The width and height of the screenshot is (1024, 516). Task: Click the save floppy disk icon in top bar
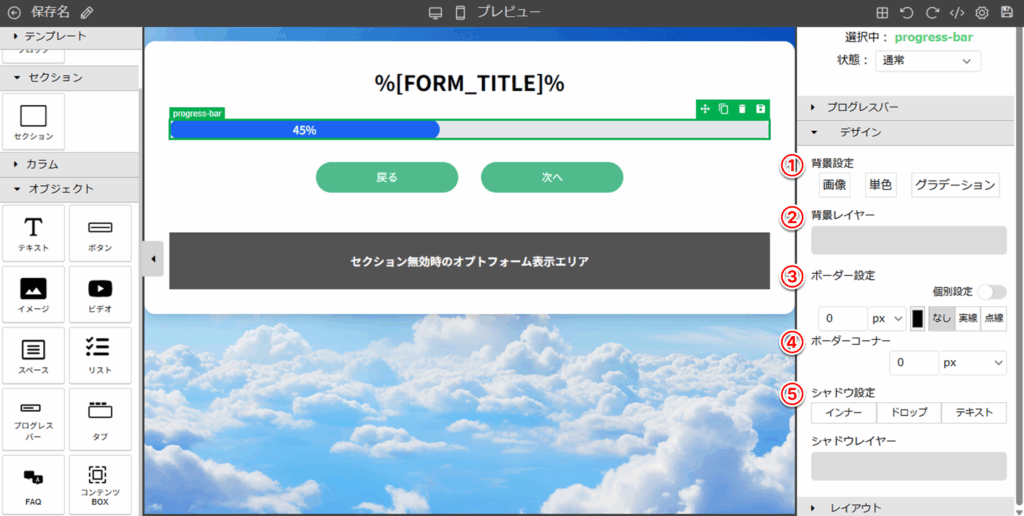click(x=1006, y=13)
